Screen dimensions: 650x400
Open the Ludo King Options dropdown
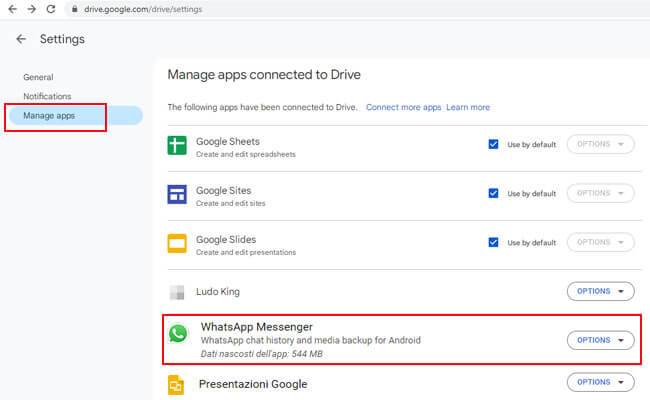600,291
